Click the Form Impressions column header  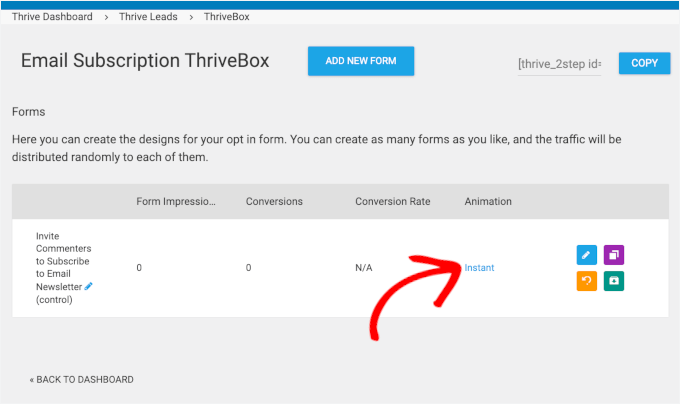click(x=176, y=201)
